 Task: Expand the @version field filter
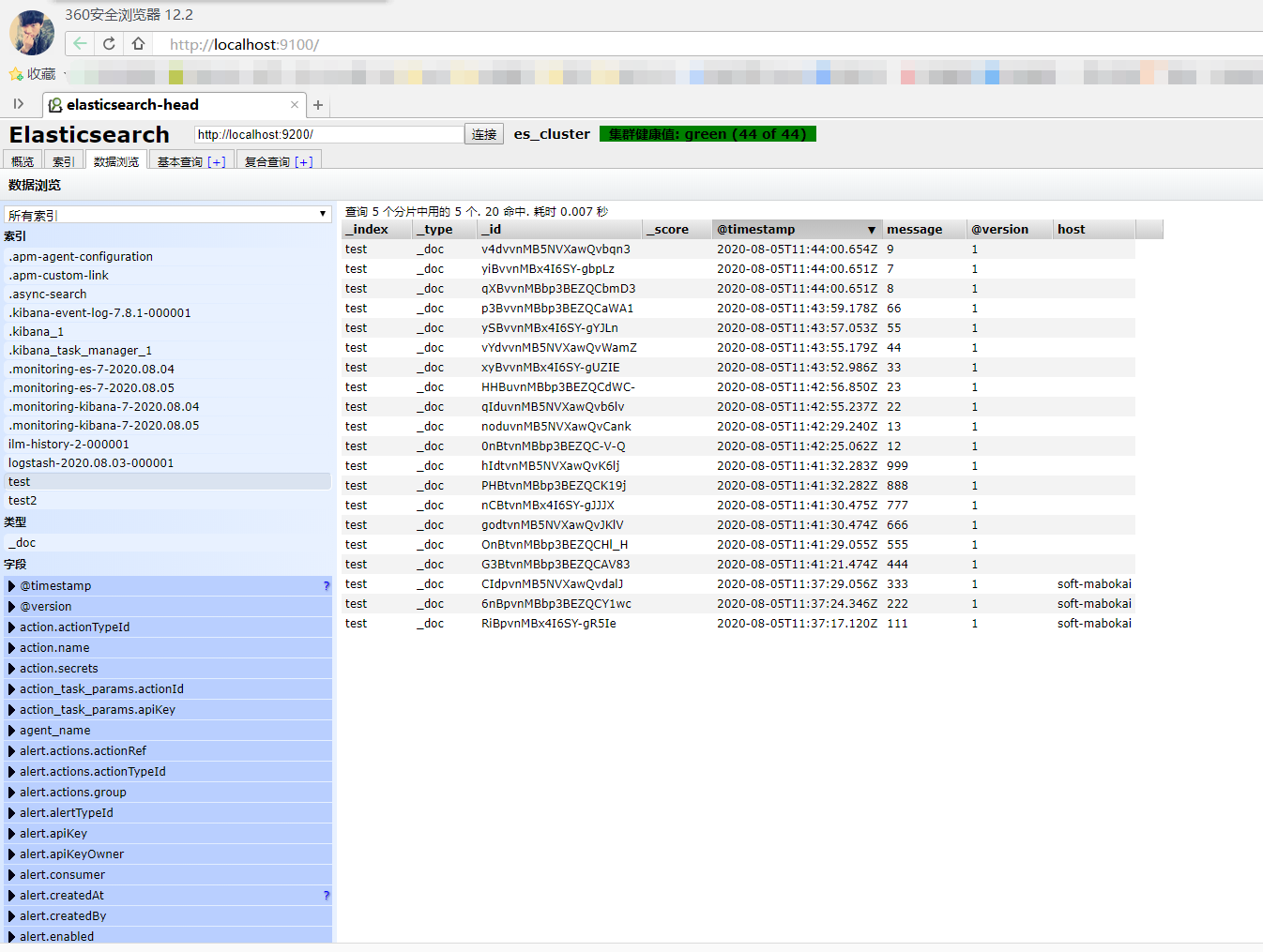coord(12,607)
